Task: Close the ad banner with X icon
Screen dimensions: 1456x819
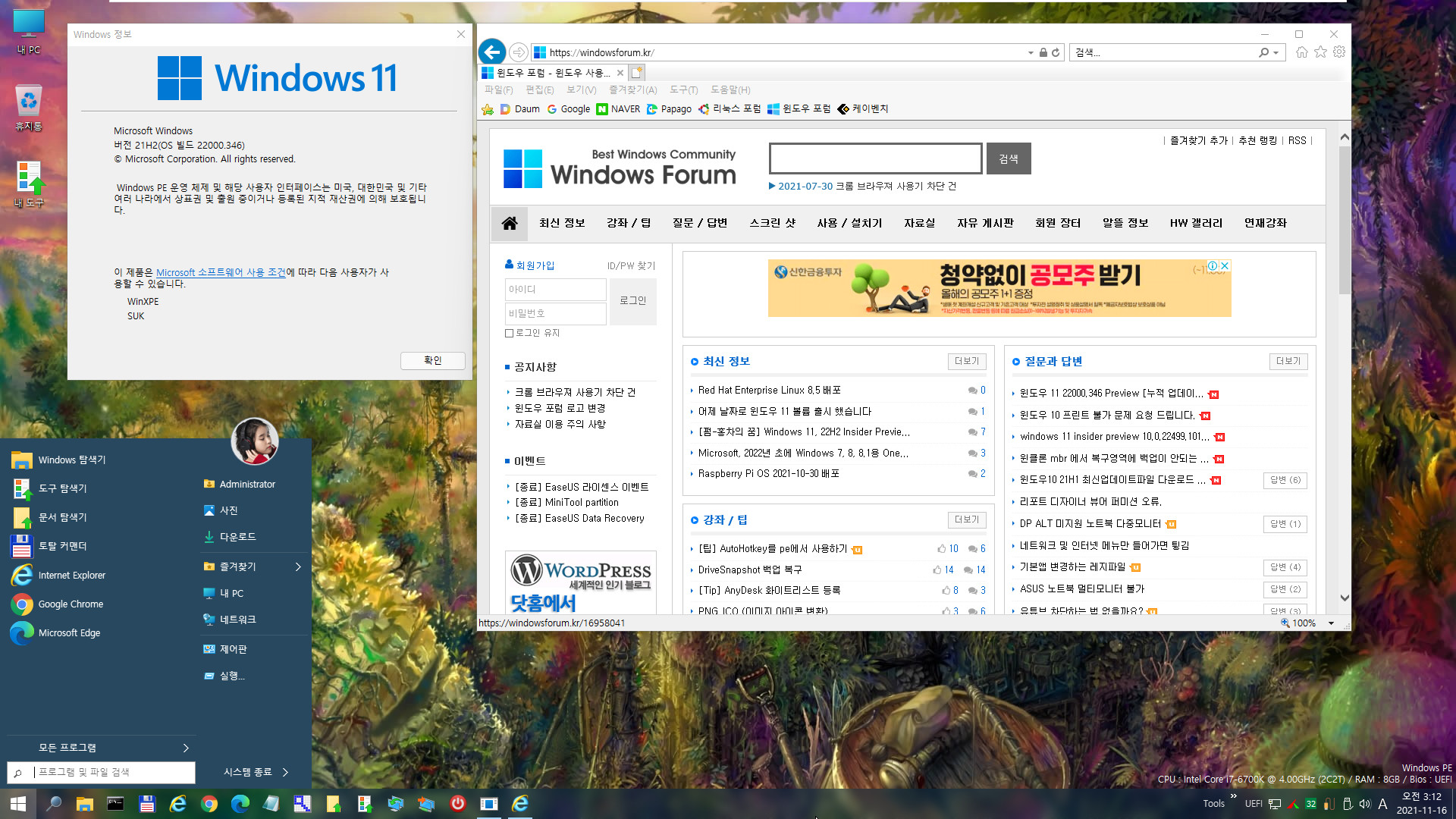Action: click(1225, 266)
